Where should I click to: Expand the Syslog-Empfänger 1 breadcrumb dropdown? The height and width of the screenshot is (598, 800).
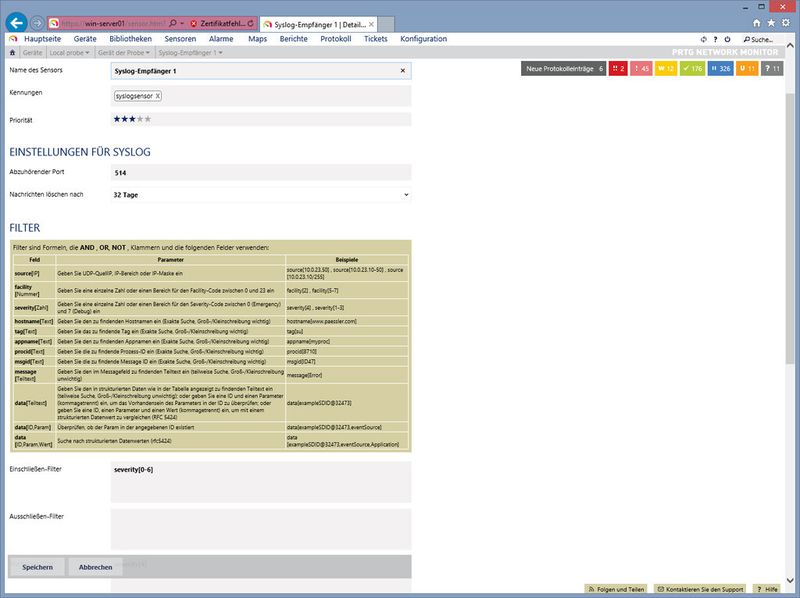(x=220, y=53)
